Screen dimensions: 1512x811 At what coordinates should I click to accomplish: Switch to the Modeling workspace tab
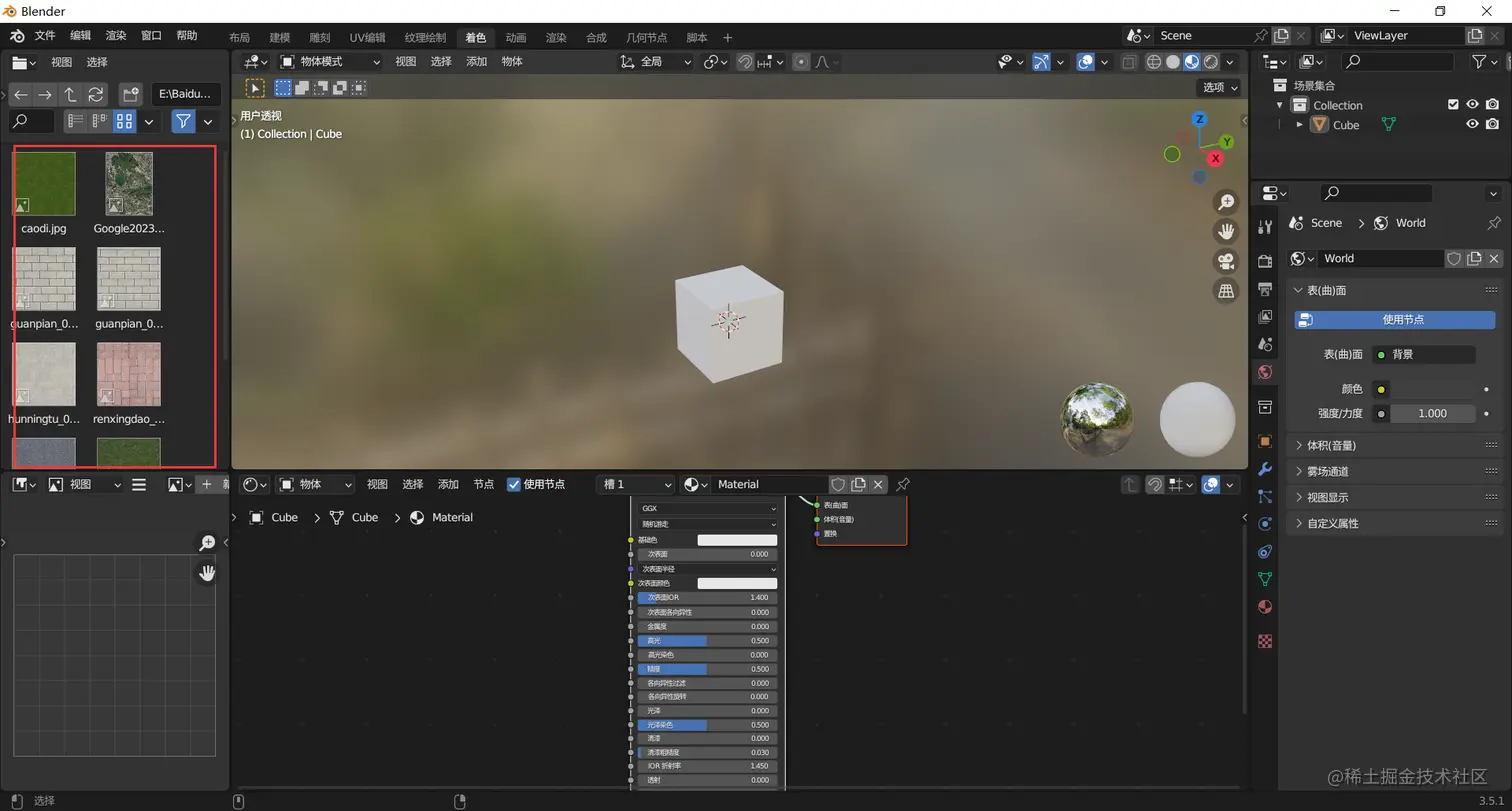point(280,37)
